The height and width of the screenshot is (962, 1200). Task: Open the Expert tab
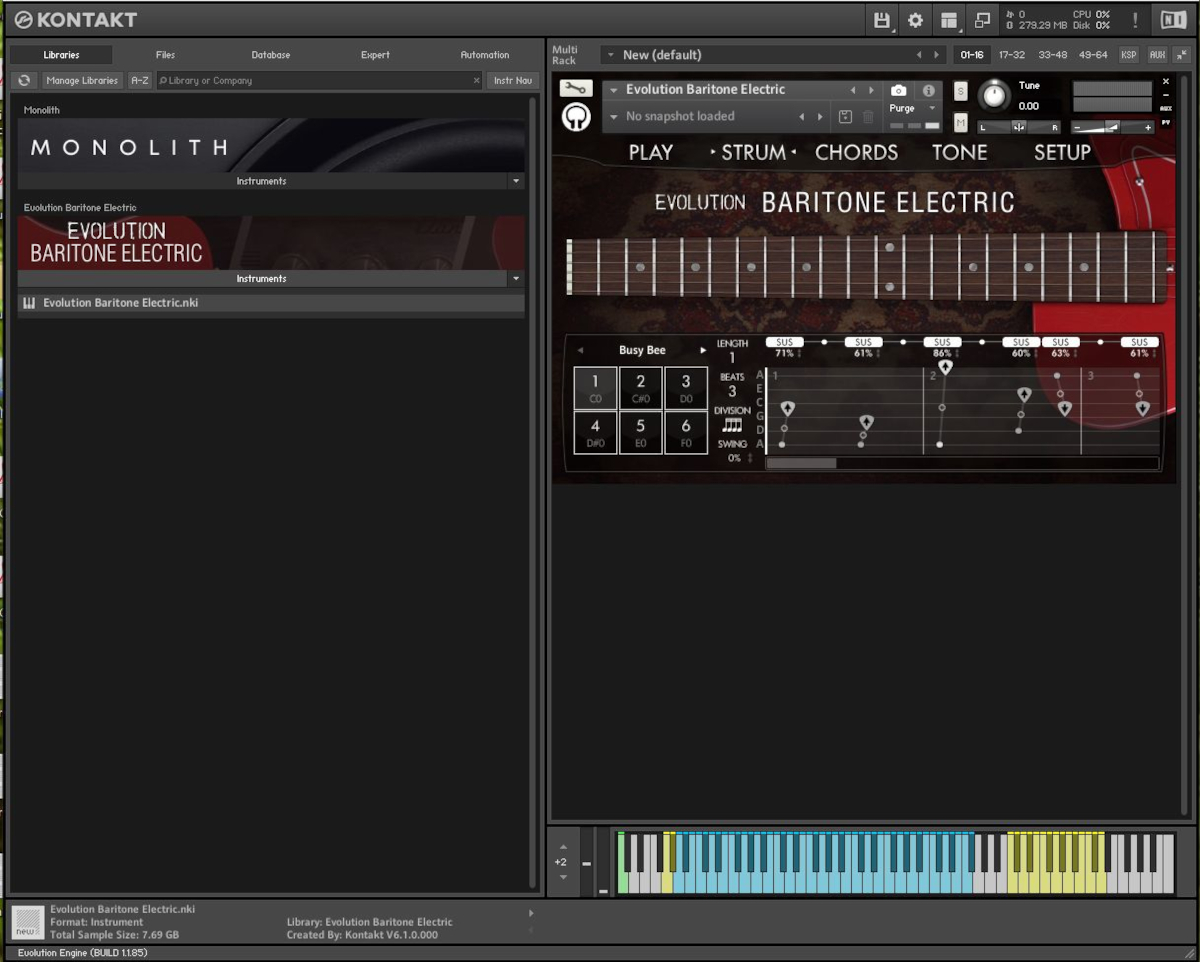click(x=375, y=55)
